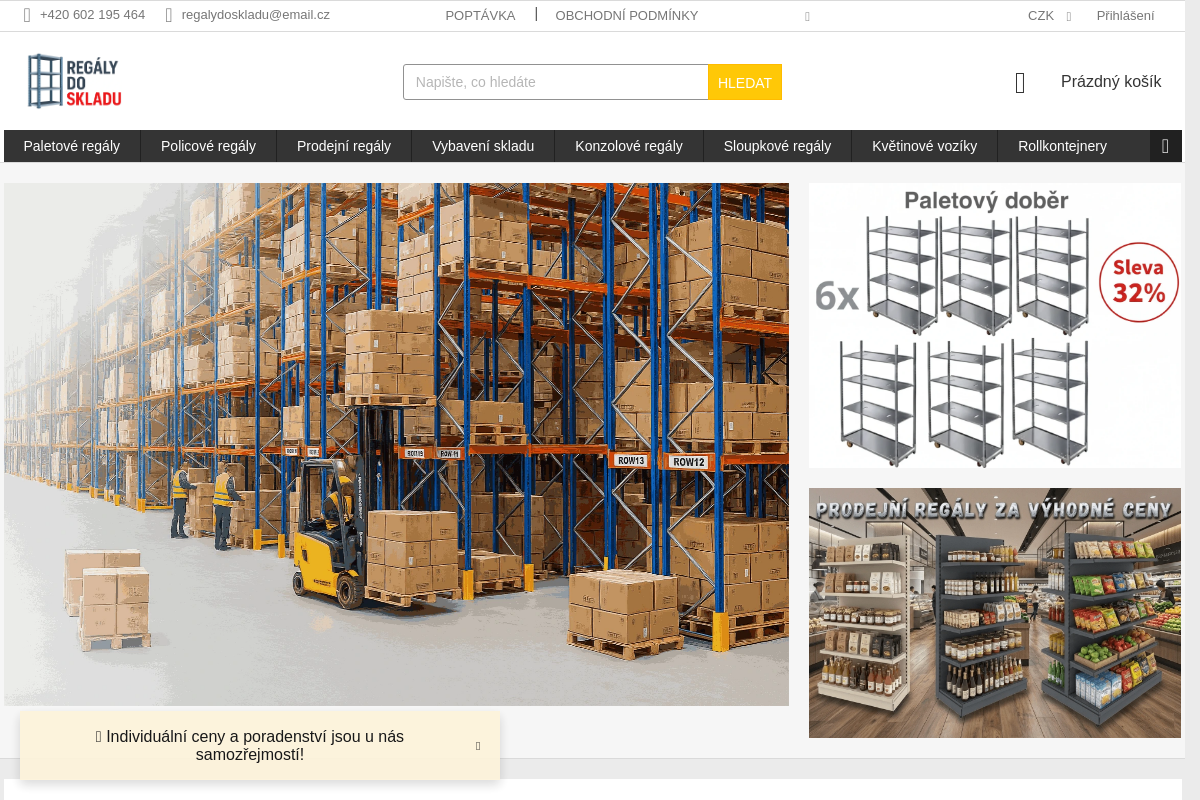Call the +420 602 195 464 number link
The height and width of the screenshot is (800, 1200).
(92, 15)
